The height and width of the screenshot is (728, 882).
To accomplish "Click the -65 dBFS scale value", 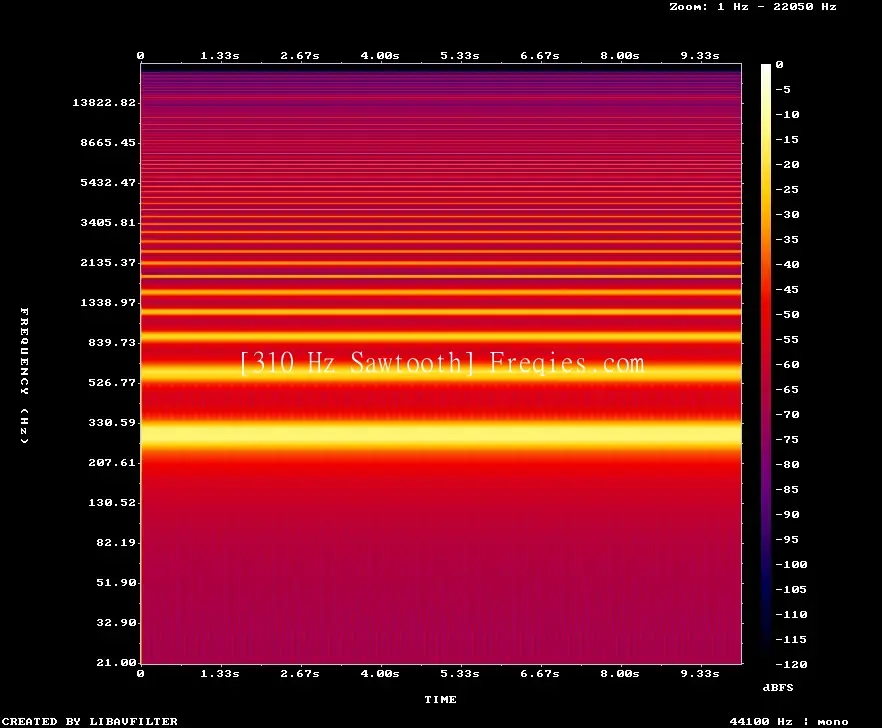I will point(787,389).
